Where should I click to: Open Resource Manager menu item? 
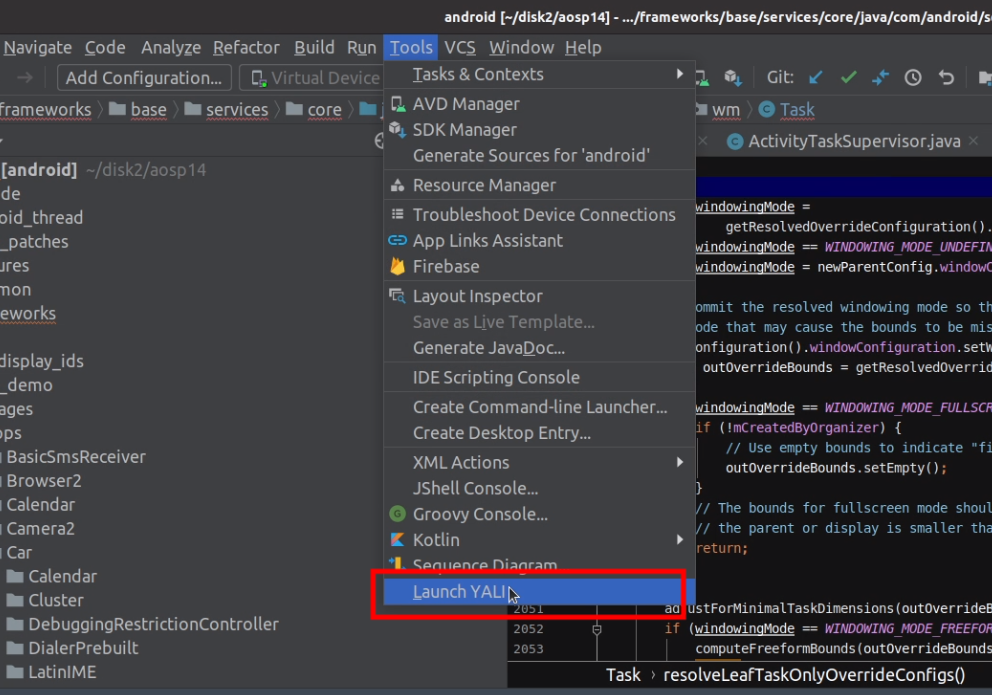tap(539, 185)
